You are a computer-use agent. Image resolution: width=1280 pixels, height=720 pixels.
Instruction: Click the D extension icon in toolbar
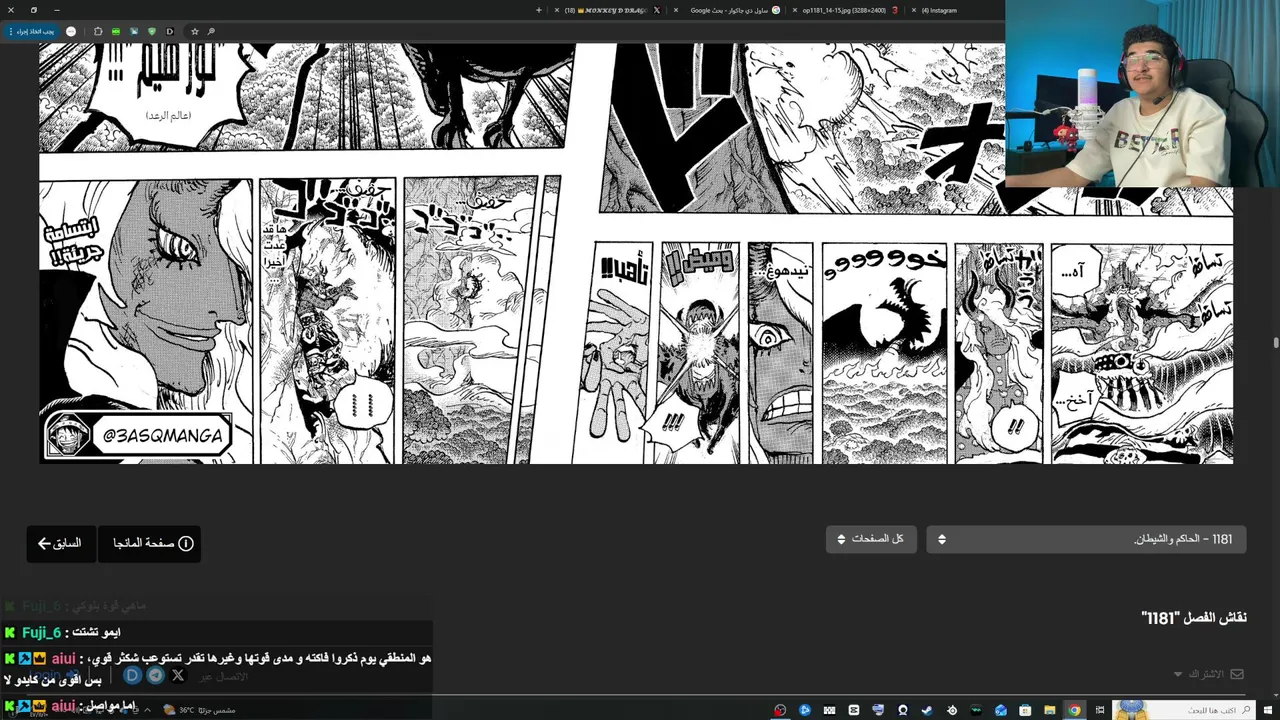(170, 31)
